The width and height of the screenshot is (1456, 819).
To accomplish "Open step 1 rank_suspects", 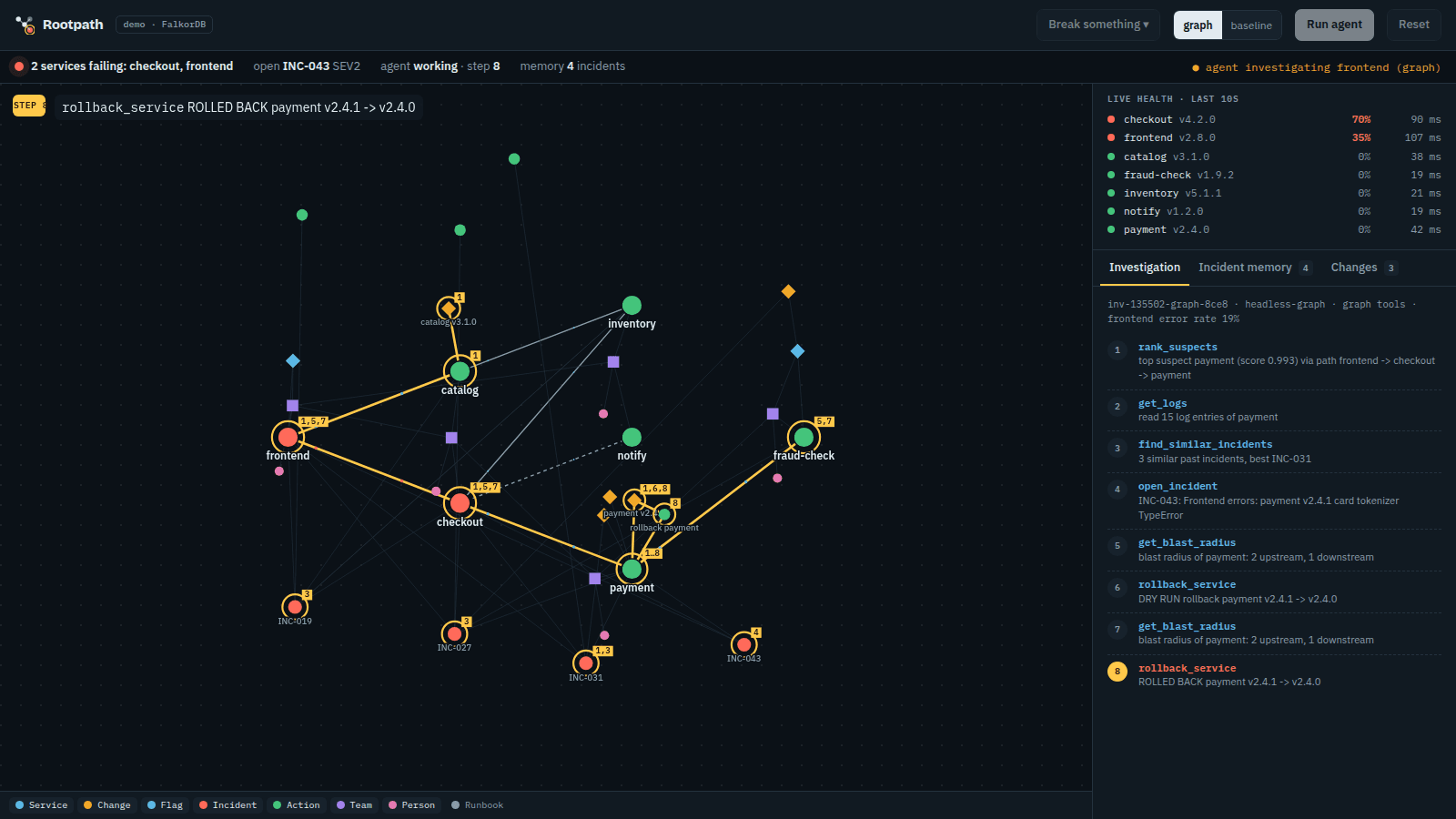I will point(1274,361).
